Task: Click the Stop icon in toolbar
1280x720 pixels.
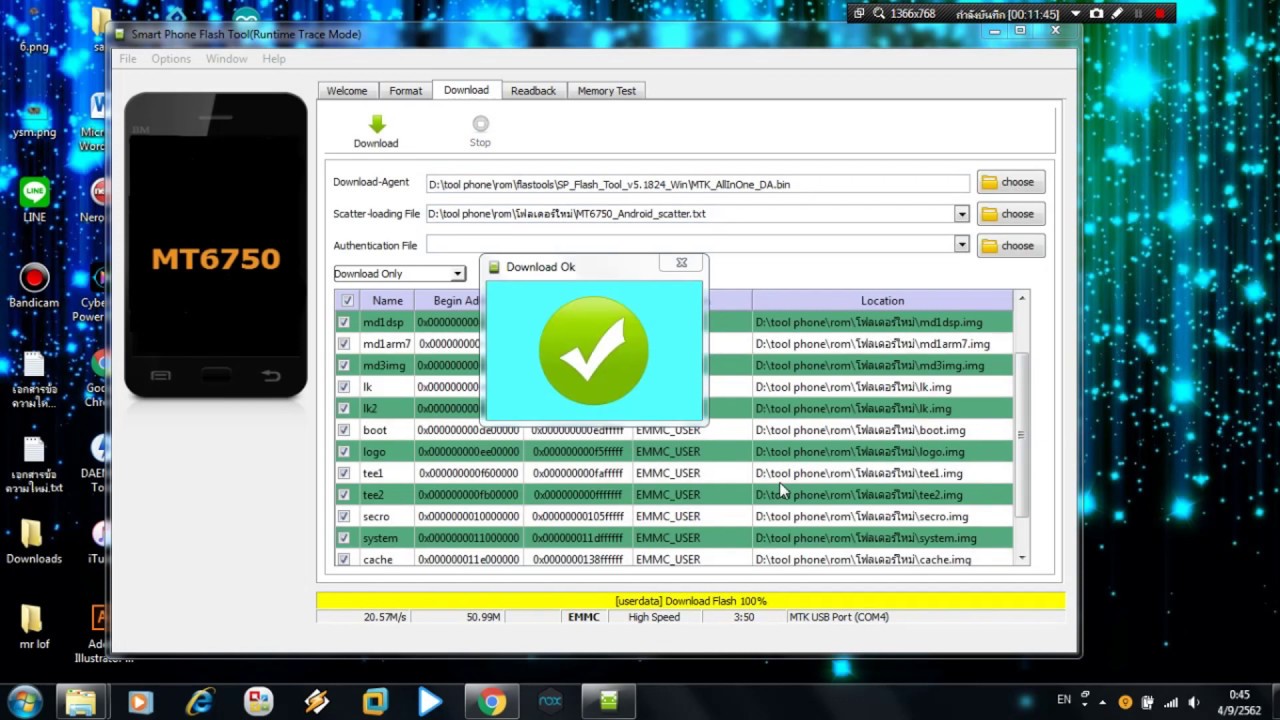Action: (480, 124)
